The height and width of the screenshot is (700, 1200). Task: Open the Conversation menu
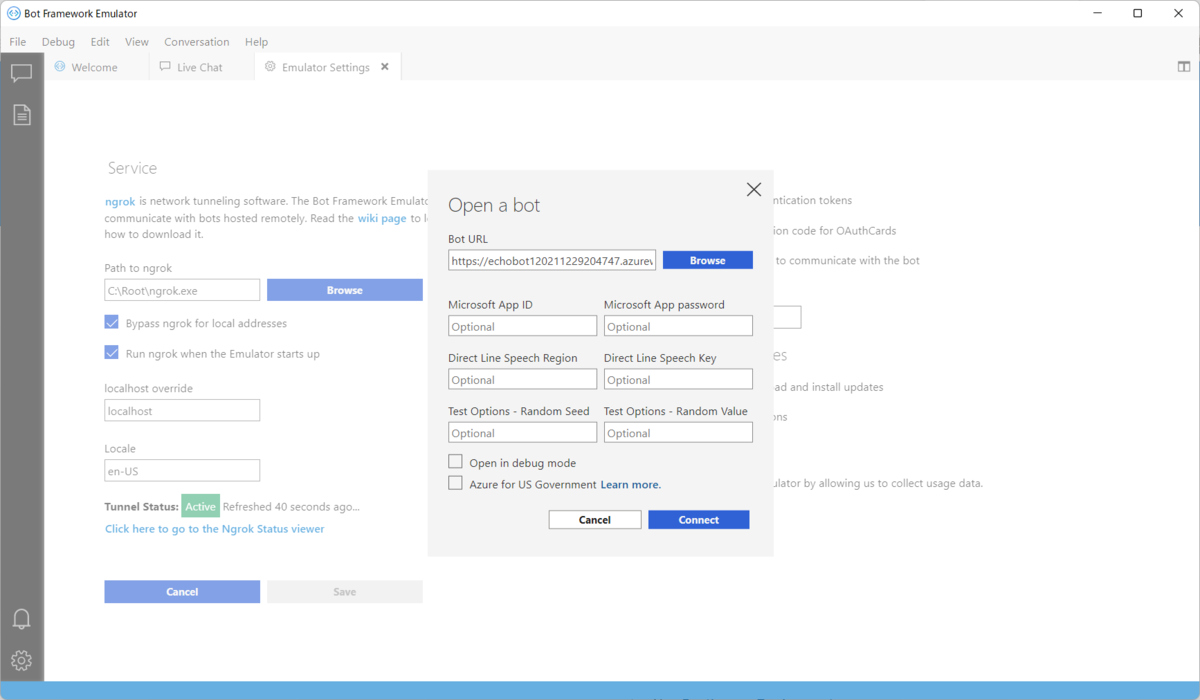(x=197, y=42)
